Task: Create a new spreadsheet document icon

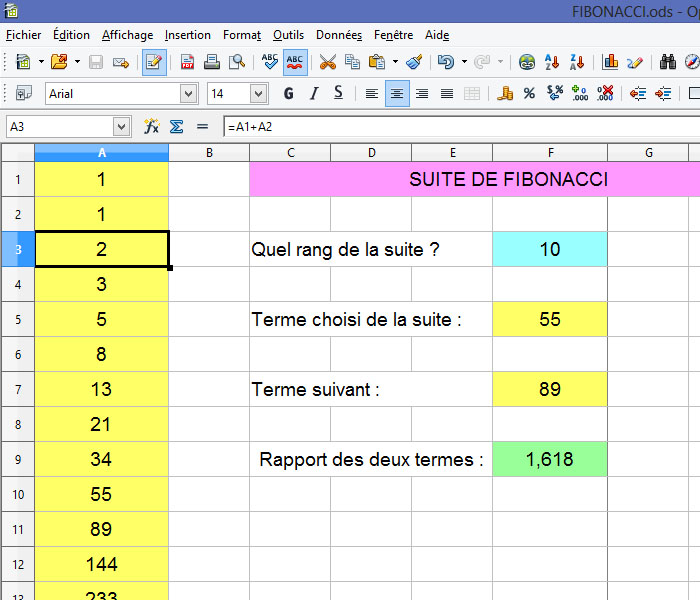Action: coord(23,62)
